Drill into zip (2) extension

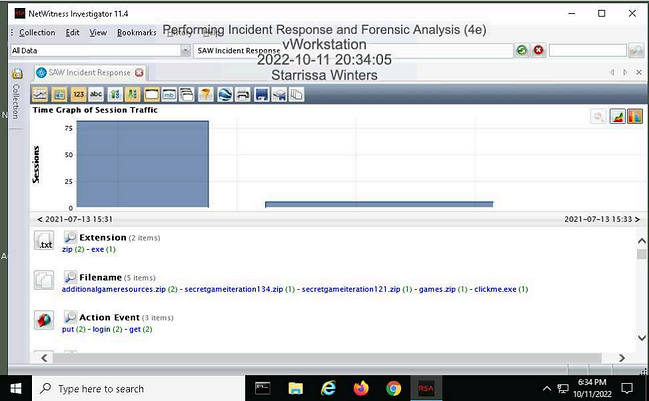tap(73, 249)
